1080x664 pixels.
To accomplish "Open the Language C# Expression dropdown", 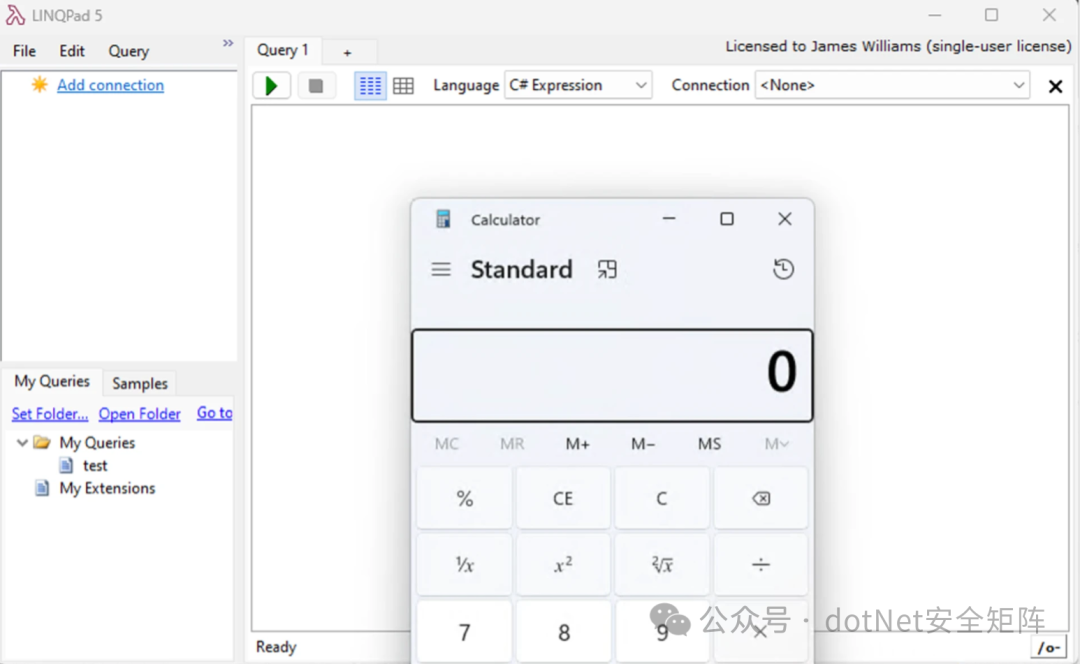I will click(578, 85).
